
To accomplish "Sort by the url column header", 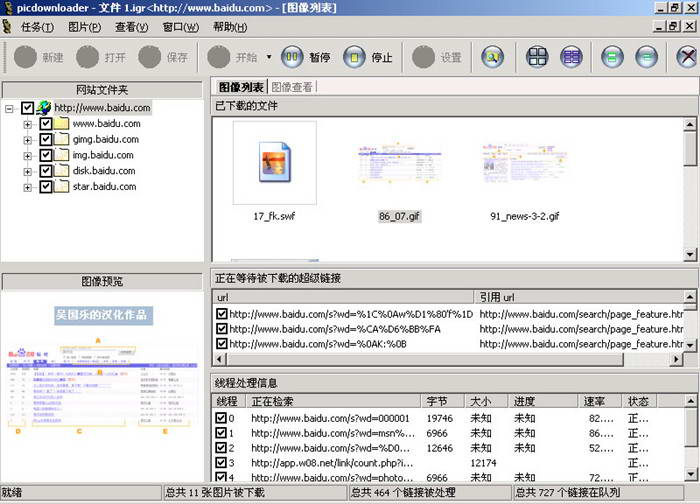I will 343,297.
